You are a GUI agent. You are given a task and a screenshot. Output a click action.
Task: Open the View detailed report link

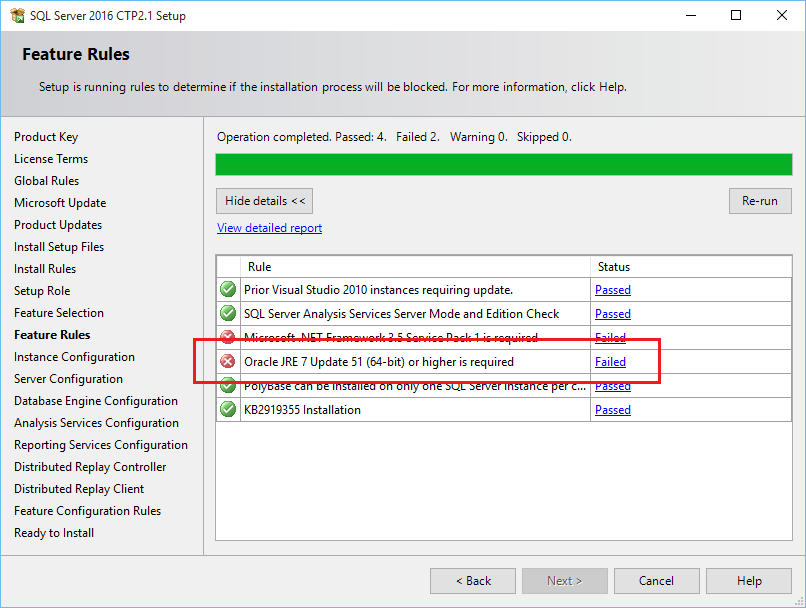269,228
